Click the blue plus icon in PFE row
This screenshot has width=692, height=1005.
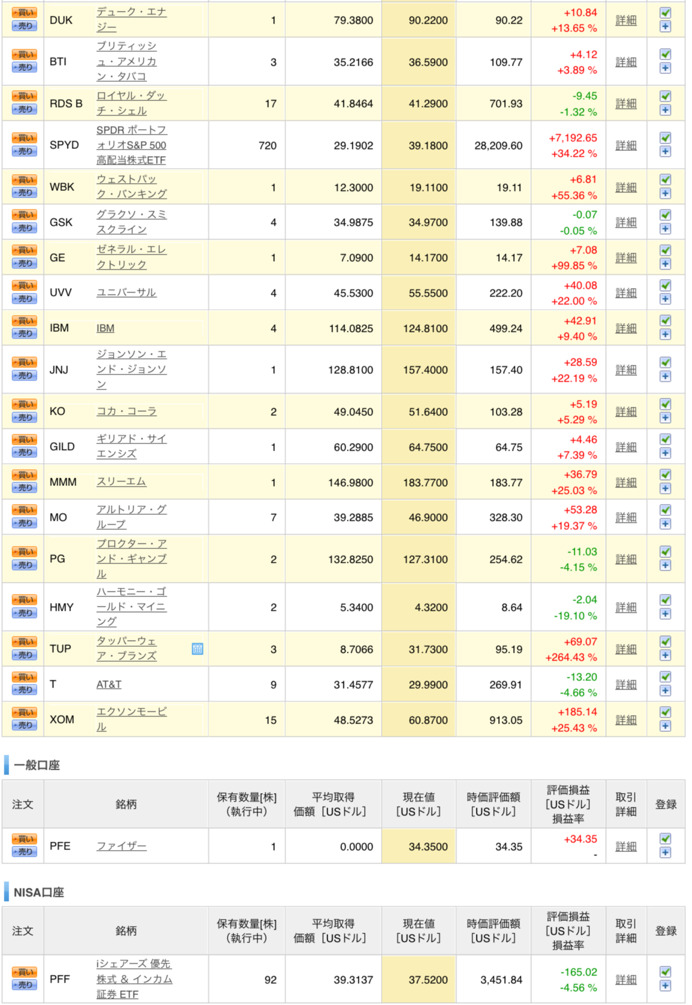point(665,853)
